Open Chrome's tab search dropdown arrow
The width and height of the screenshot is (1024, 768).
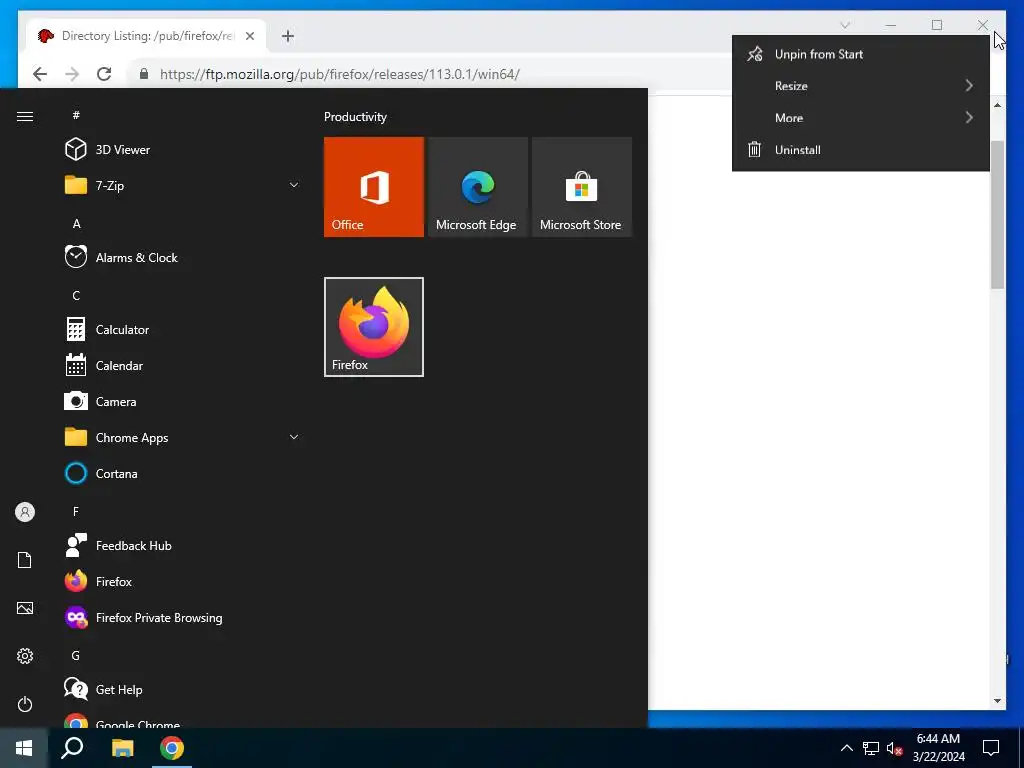point(845,25)
